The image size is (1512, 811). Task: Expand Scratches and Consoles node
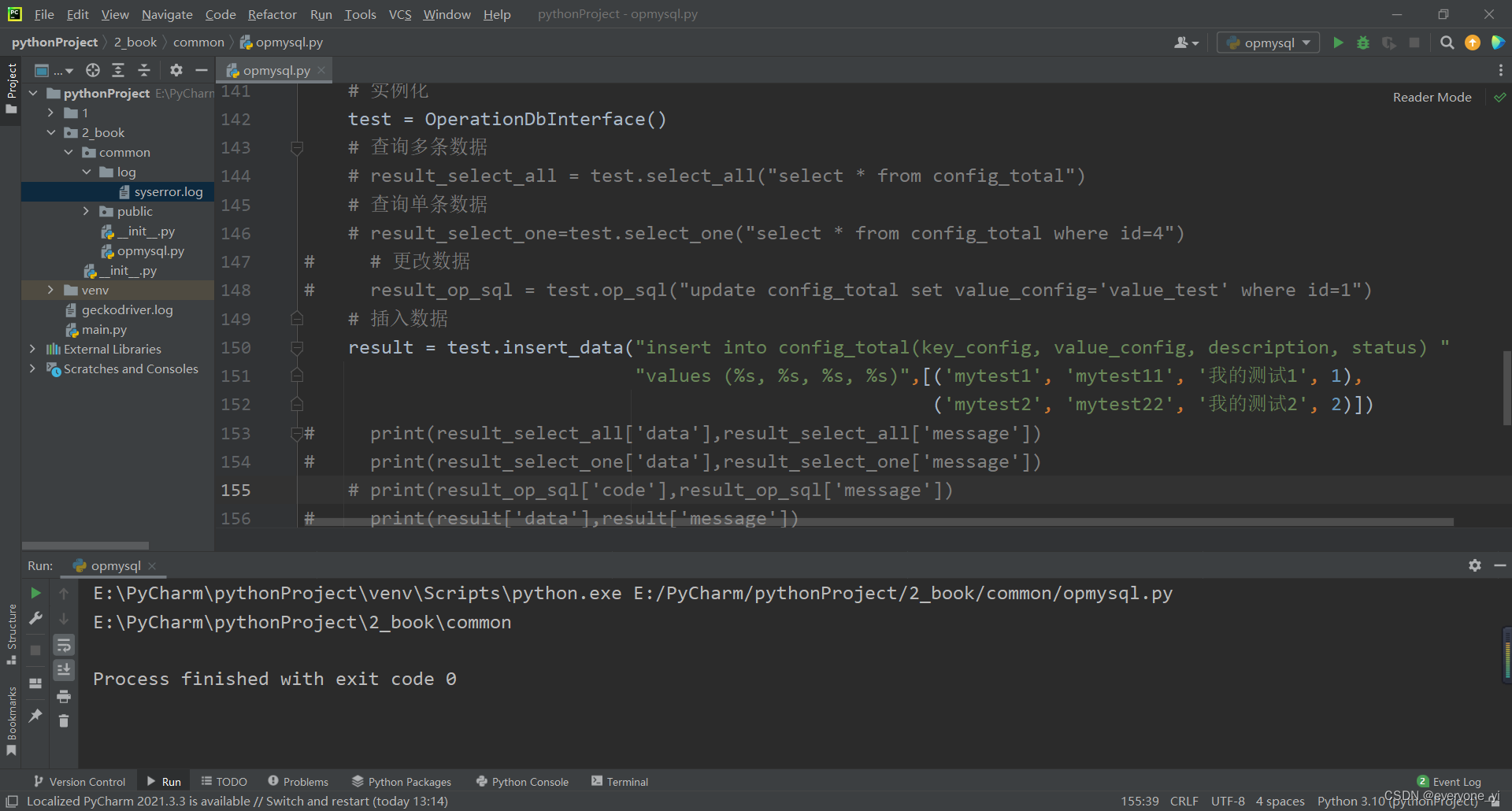pyautogui.click(x=32, y=368)
